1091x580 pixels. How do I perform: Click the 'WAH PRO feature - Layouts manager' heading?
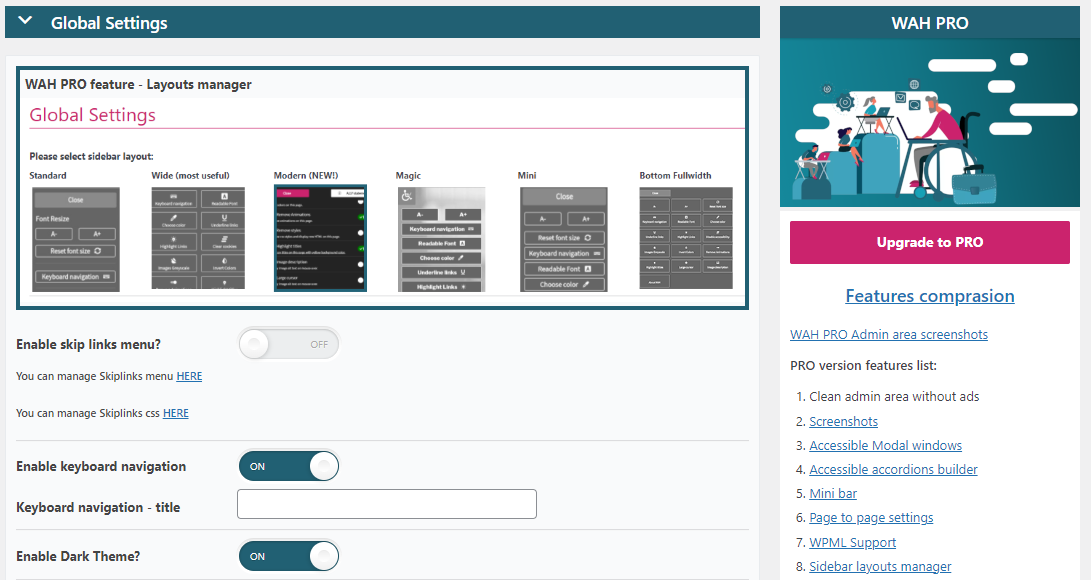click(x=138, y=84)
